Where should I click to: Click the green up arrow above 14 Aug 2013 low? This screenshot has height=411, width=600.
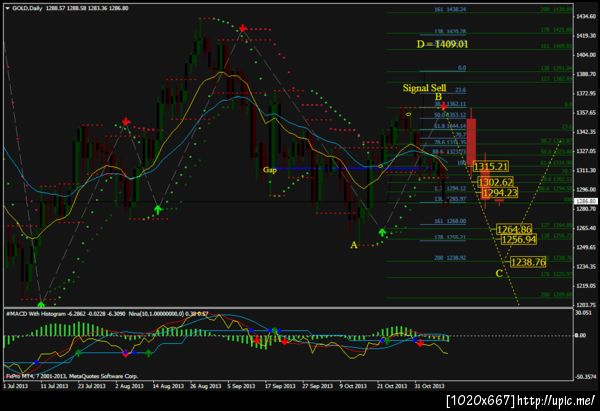pos(158,209)
